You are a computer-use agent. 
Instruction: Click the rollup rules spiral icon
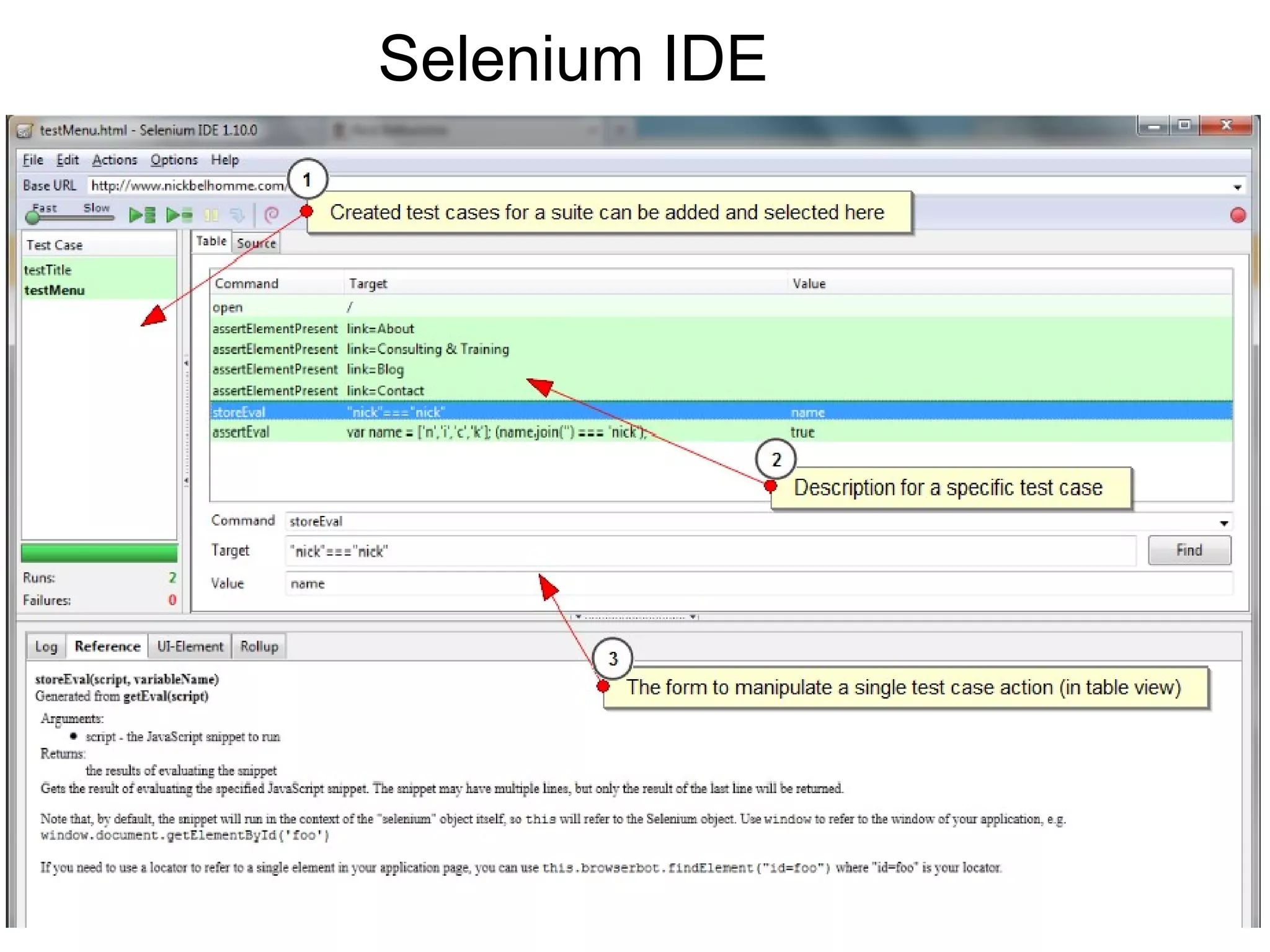(271, 215)
